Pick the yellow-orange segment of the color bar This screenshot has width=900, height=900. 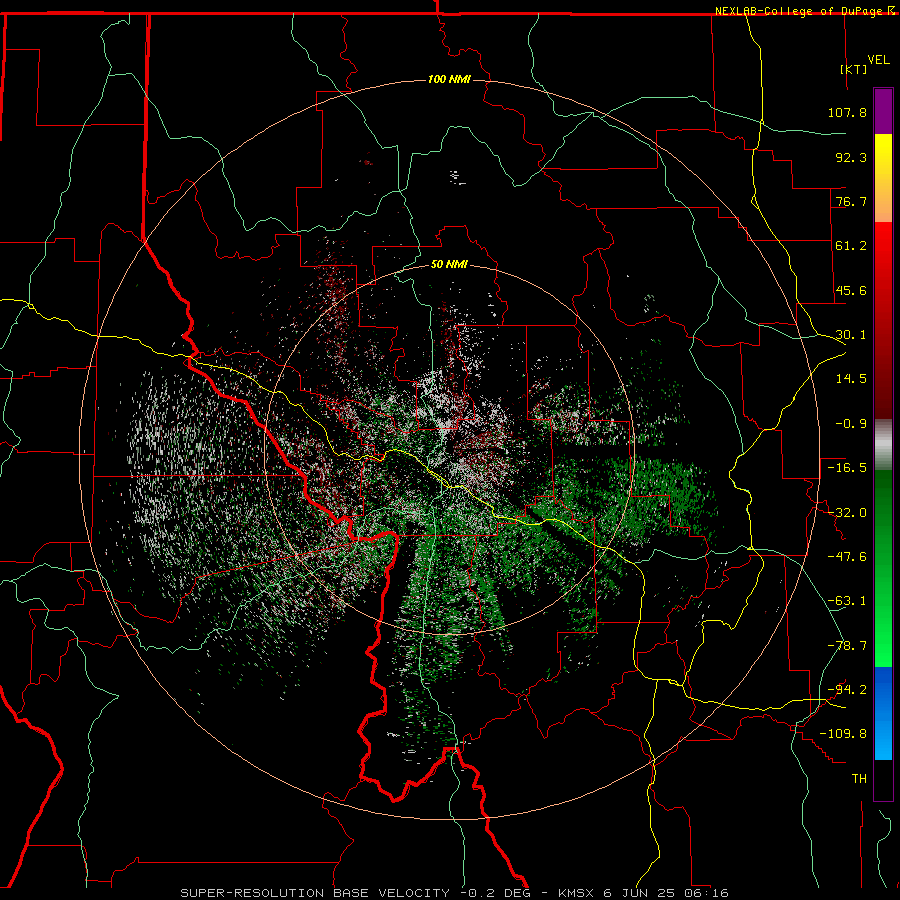pyautogui.click(x=883, y=178)
